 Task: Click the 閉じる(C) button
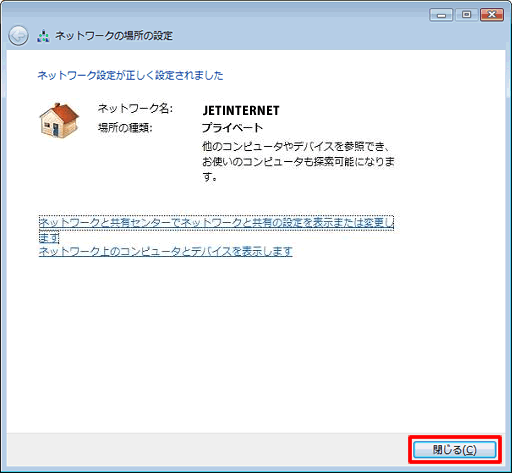click(x=455, y=450)
